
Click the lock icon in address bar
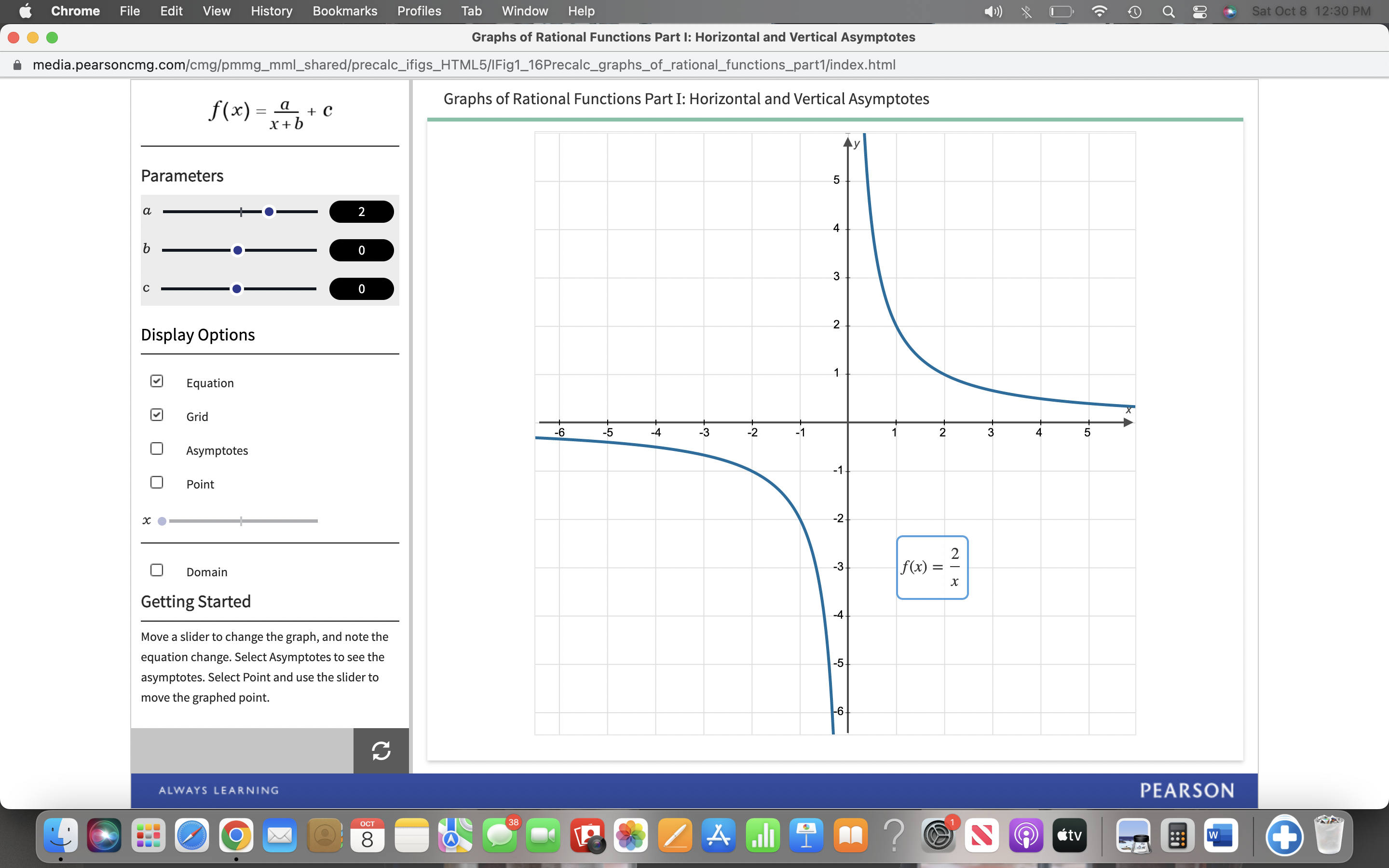click(x=17, y=65)
